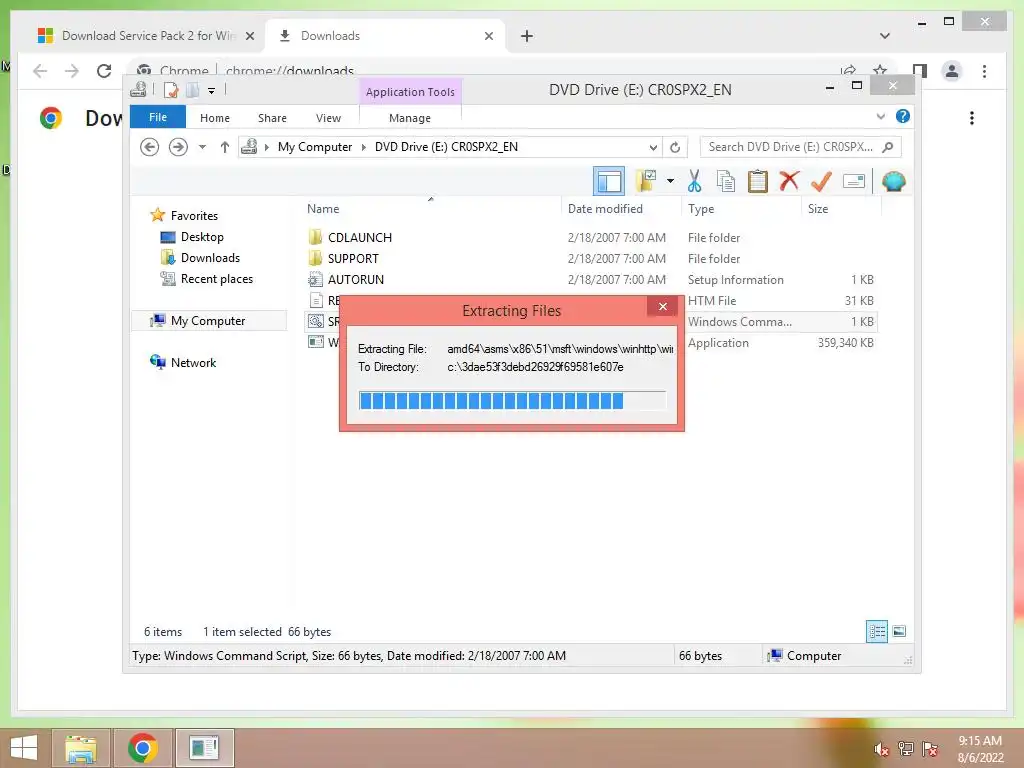Click the cut scissors toolbar icon

coord(694,181)
